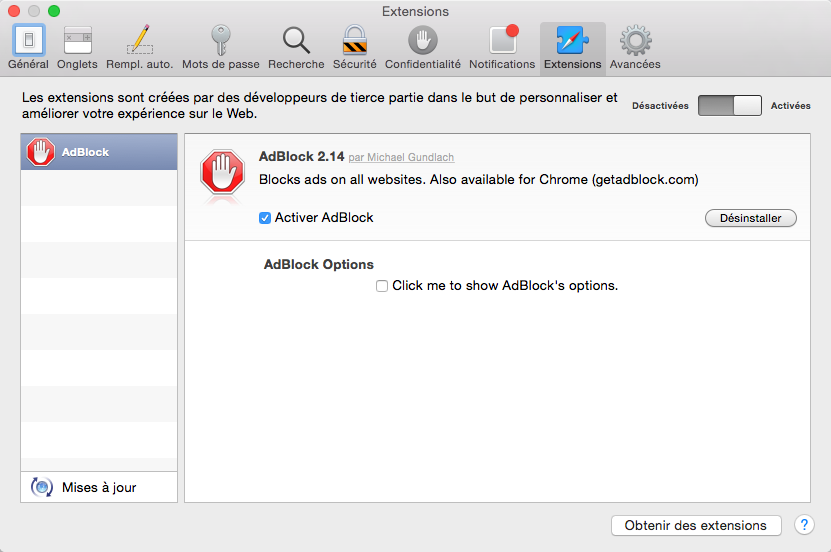This screenshot has height=552, width=831.
Task: Select the Extensions toolbar tab
Action: point(573,47)
